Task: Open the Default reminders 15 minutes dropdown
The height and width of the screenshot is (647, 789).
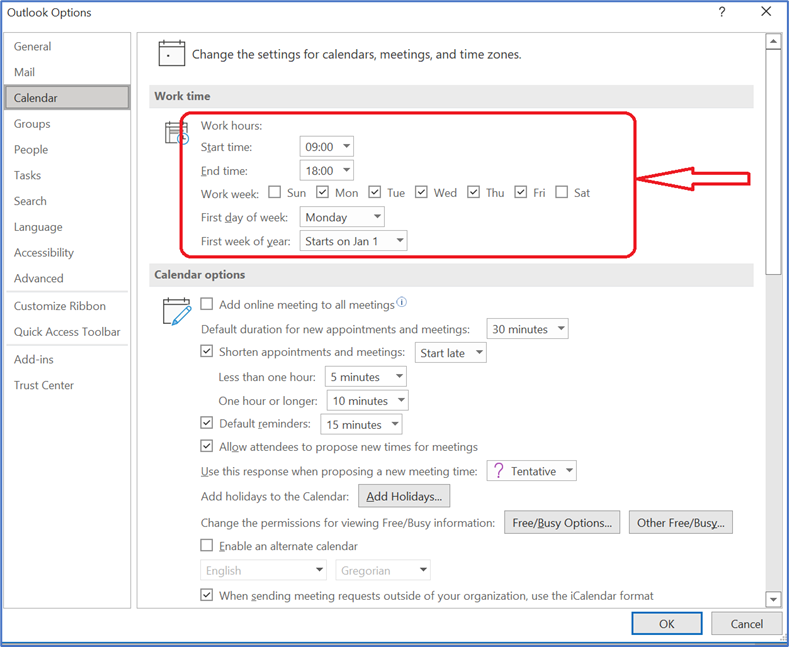Action: [361, 425]
